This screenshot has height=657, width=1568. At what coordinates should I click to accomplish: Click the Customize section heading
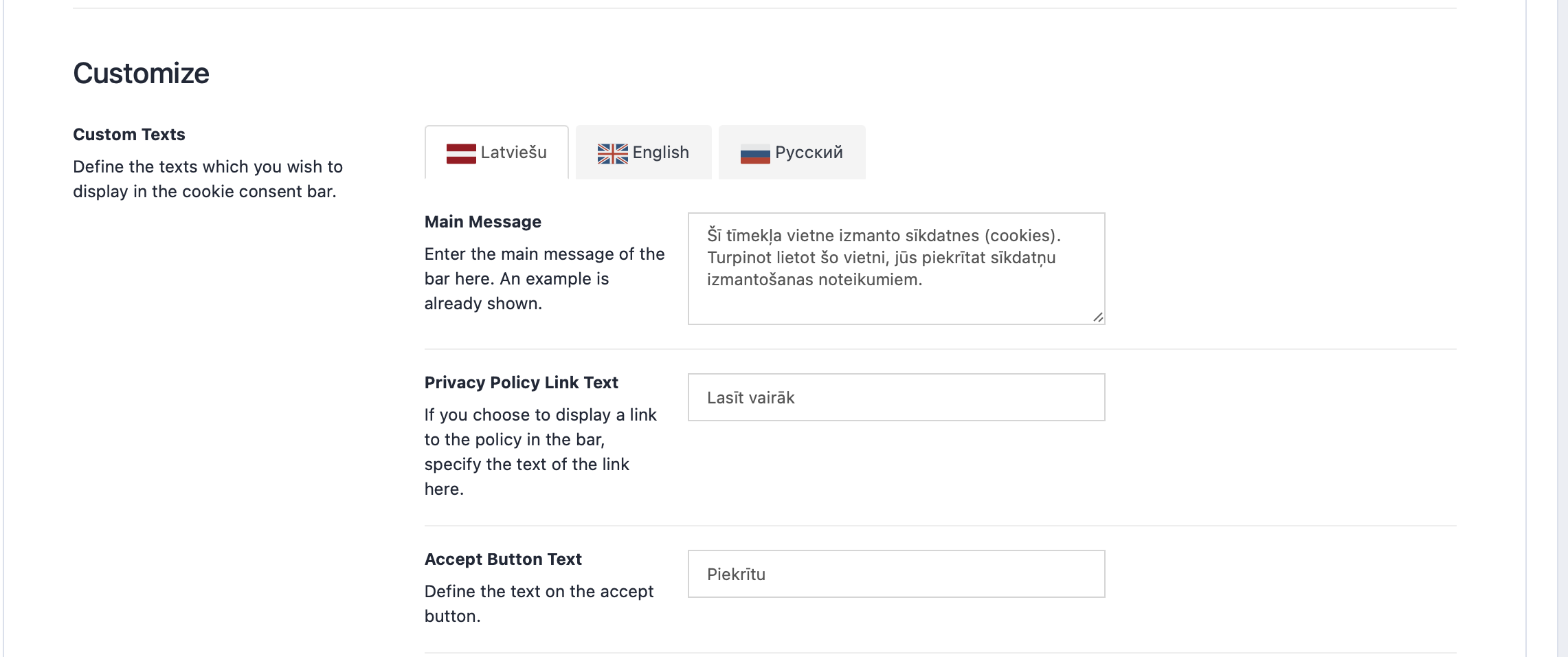(141, 74)
